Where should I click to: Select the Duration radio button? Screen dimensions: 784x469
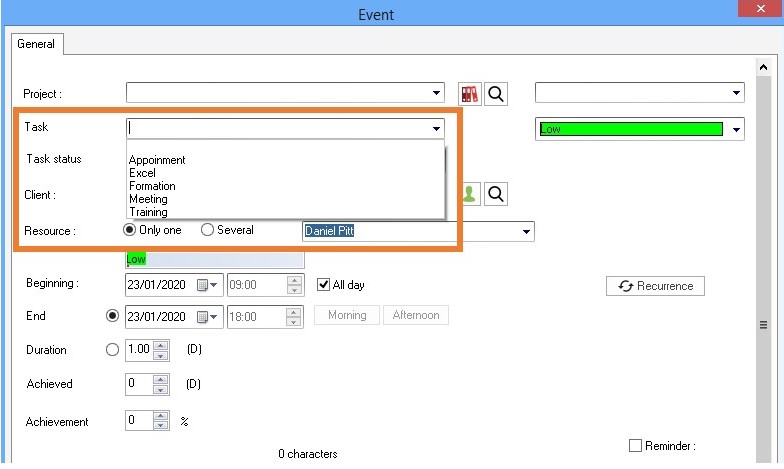(x=112, y=350)
